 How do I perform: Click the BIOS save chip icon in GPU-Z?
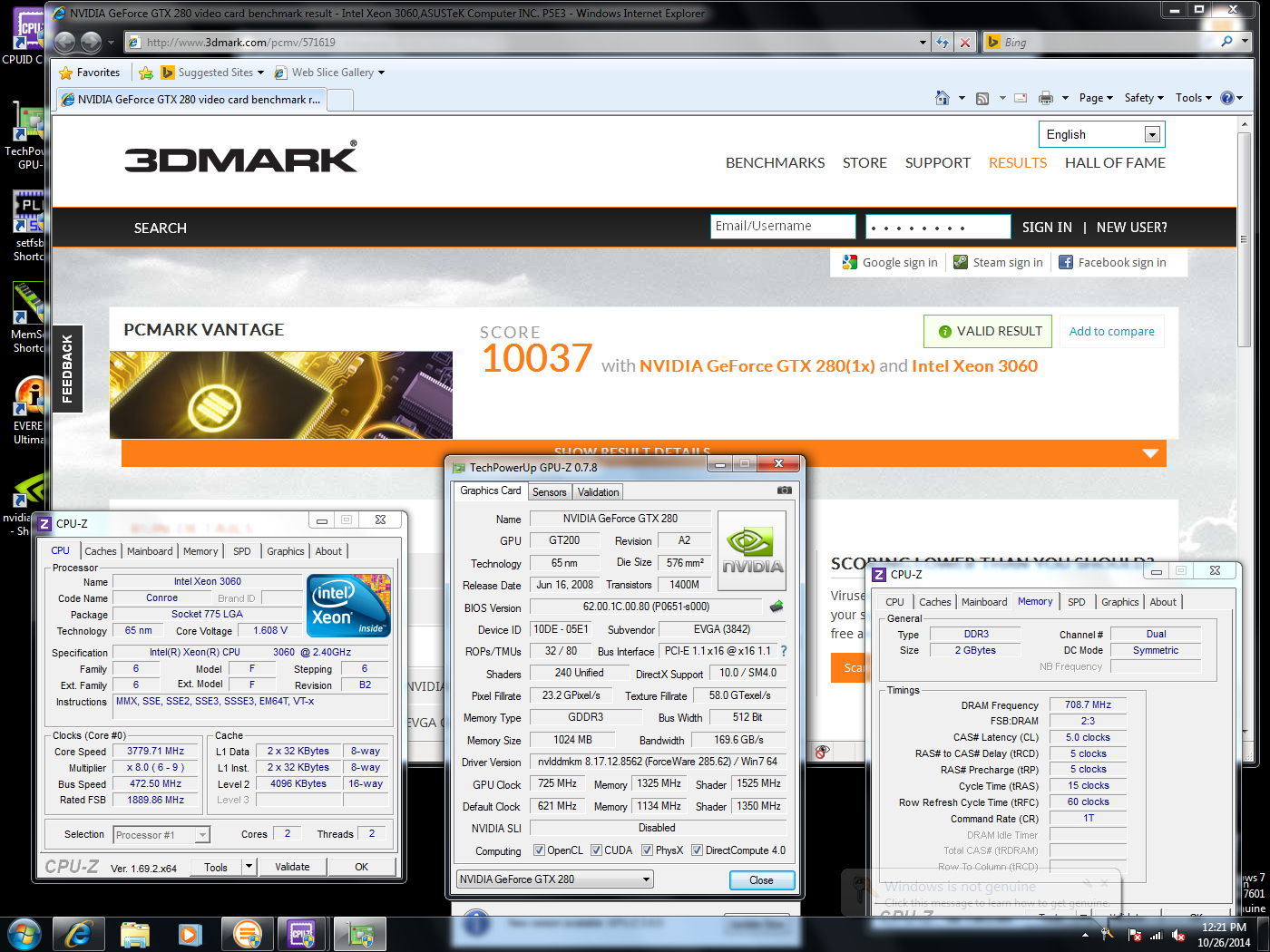(777, 607)
